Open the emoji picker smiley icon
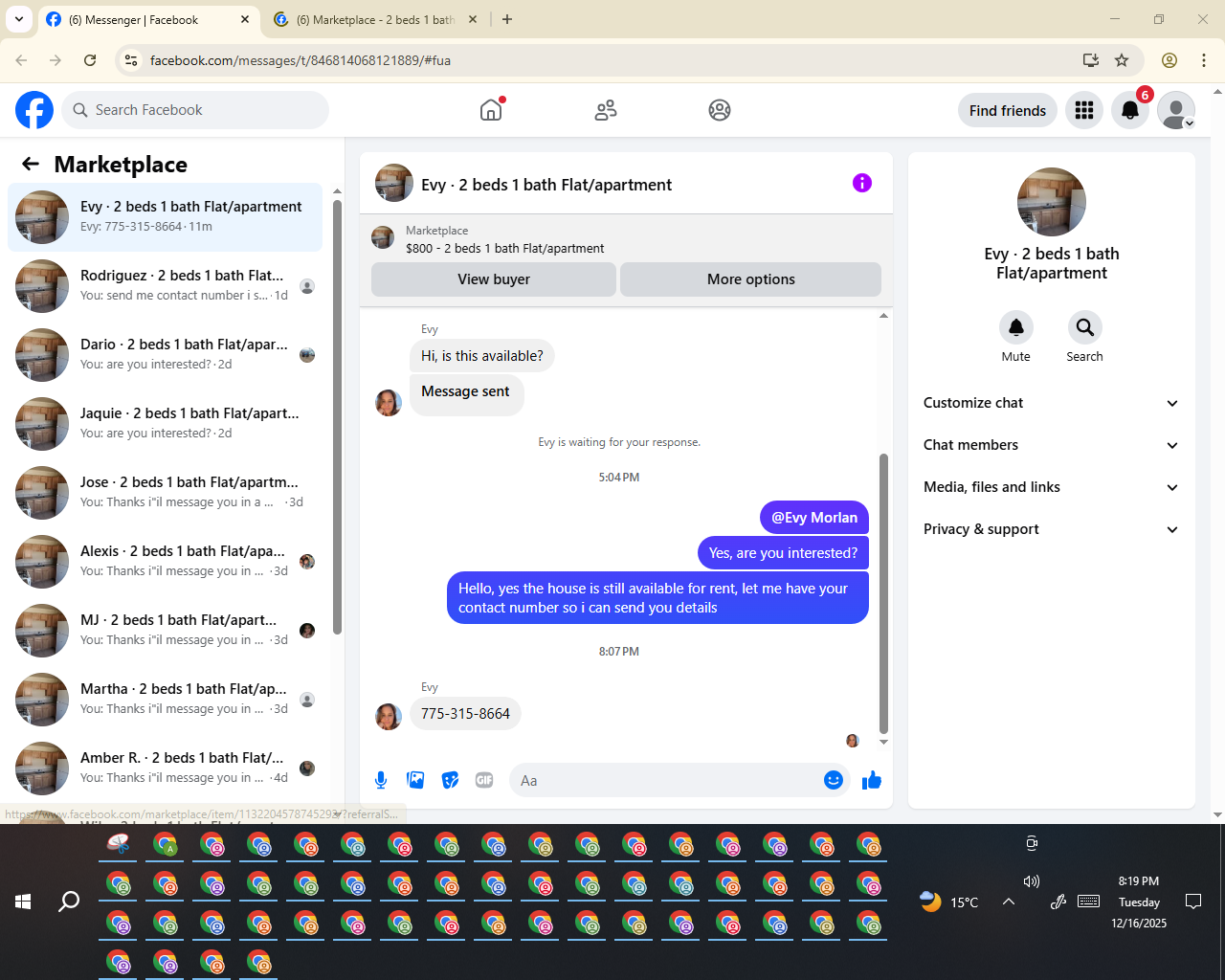The width and height of the screenshot is (1225, 980). click(834, 780)
